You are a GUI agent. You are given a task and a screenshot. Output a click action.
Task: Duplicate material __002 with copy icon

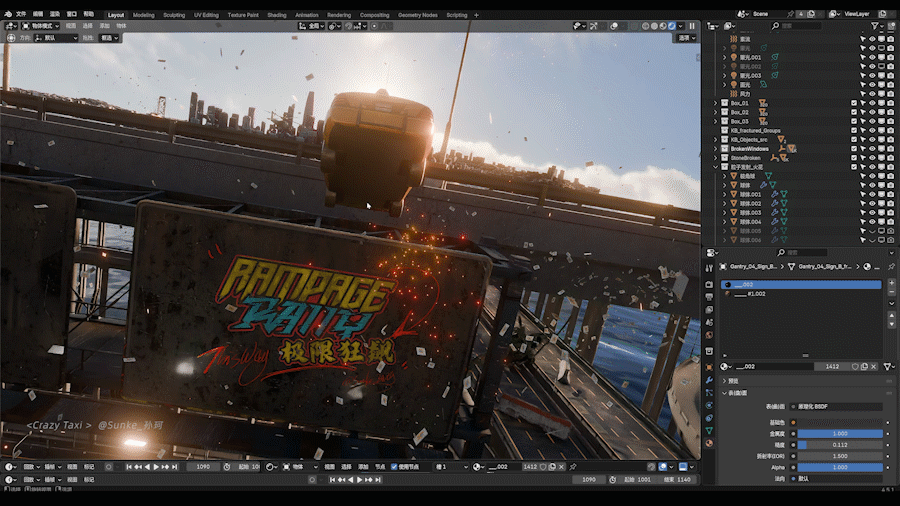tap(864, 367)
